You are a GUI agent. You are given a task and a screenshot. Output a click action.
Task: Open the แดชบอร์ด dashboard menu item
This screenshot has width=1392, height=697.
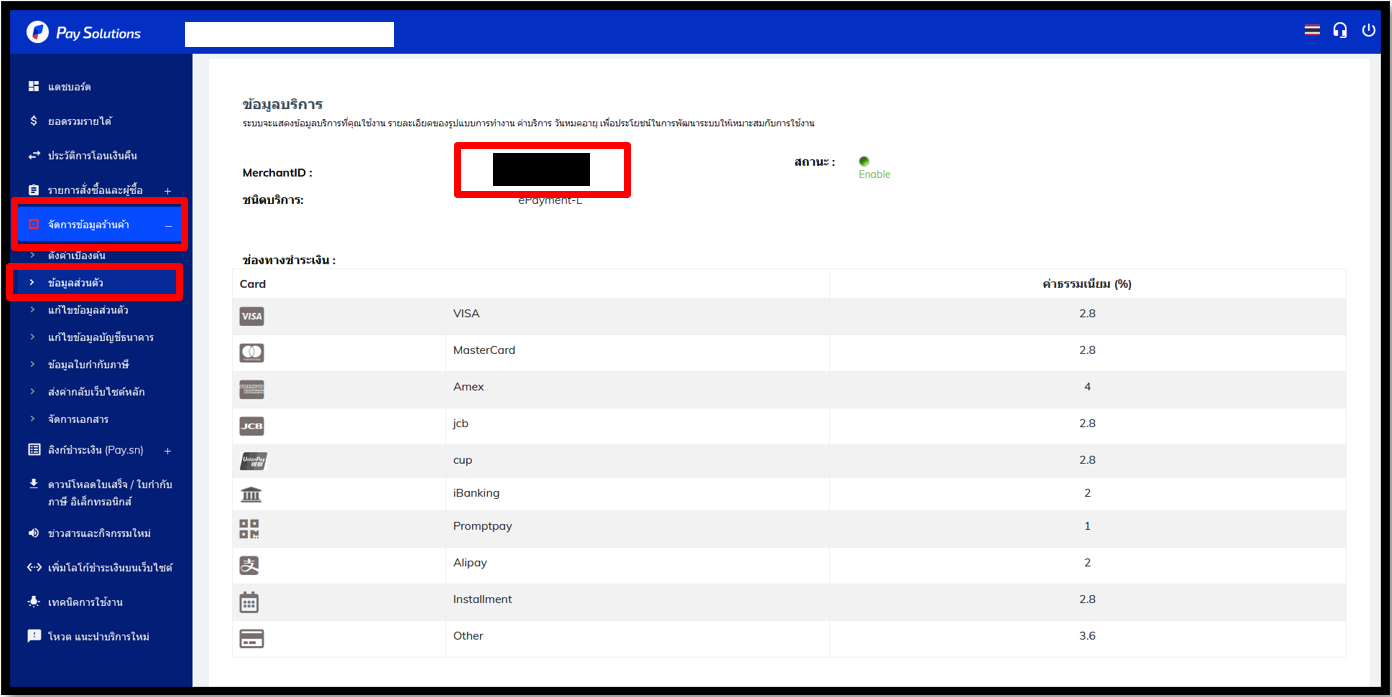click(70, 87)
